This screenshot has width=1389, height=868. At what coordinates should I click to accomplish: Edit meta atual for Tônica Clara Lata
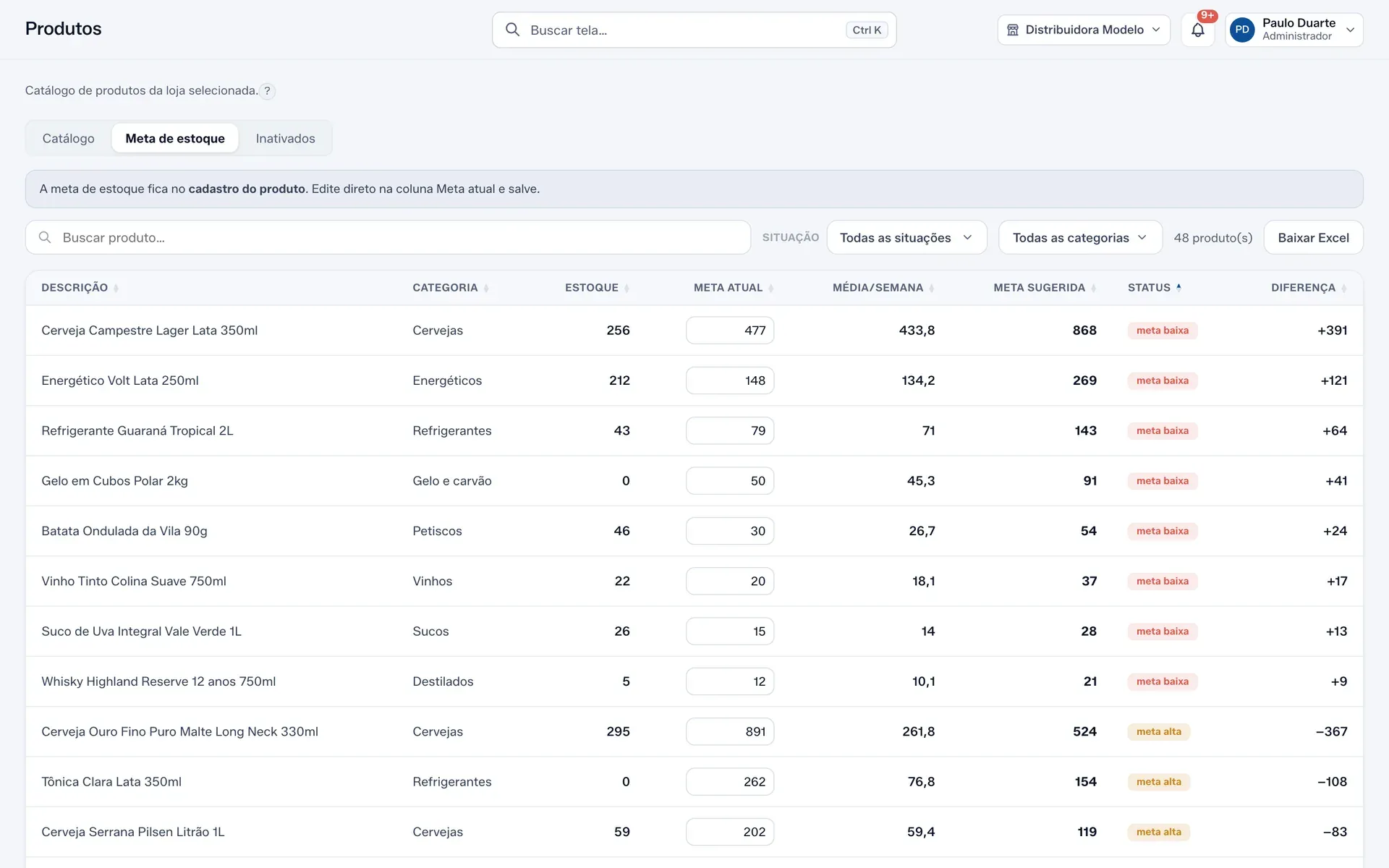tap(730, 782)
